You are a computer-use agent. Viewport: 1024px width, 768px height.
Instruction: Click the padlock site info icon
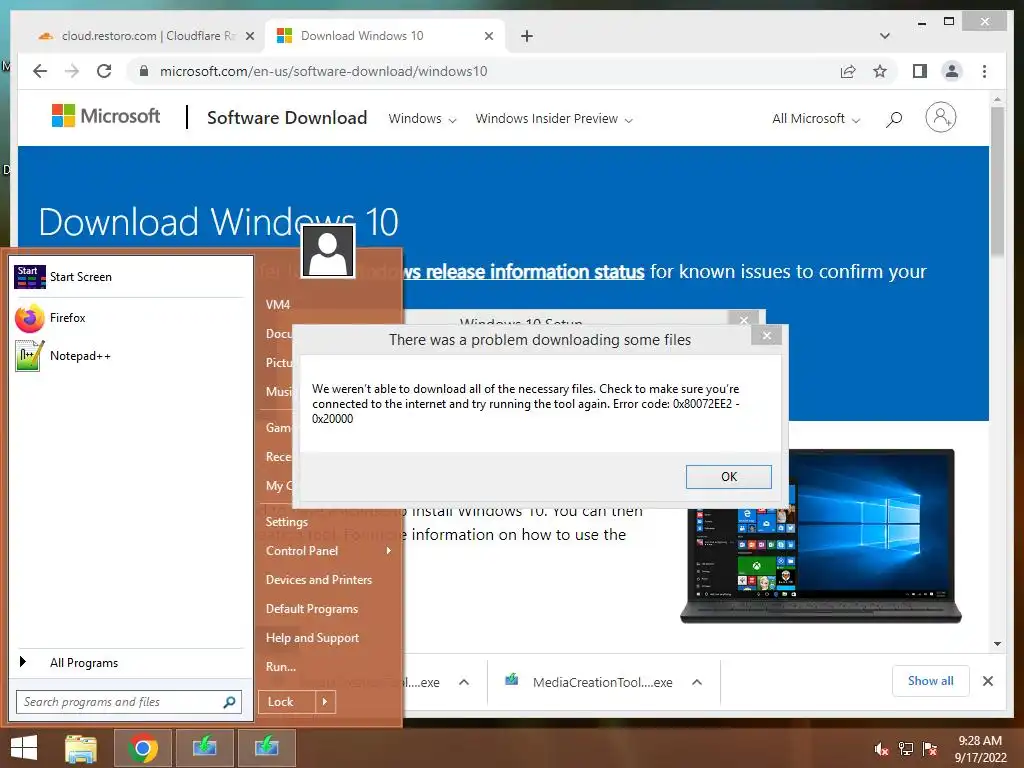coord(144,71)
